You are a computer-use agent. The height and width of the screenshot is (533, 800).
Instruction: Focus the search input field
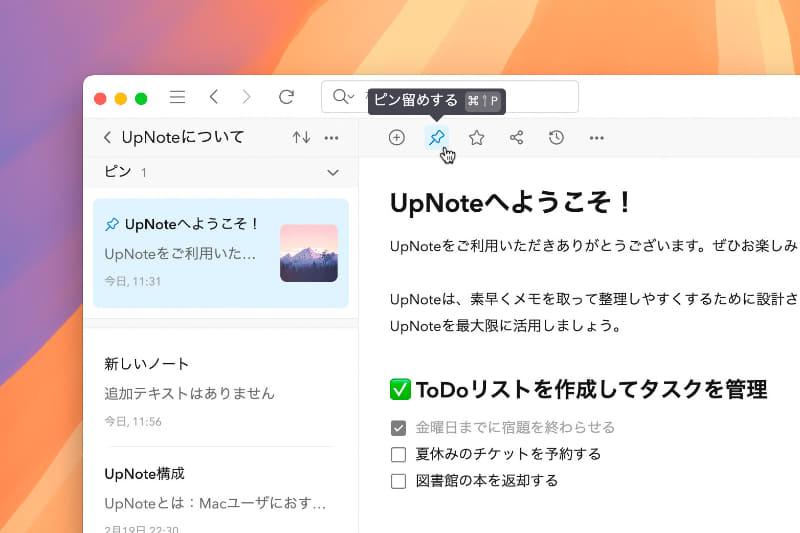(449, 96)
